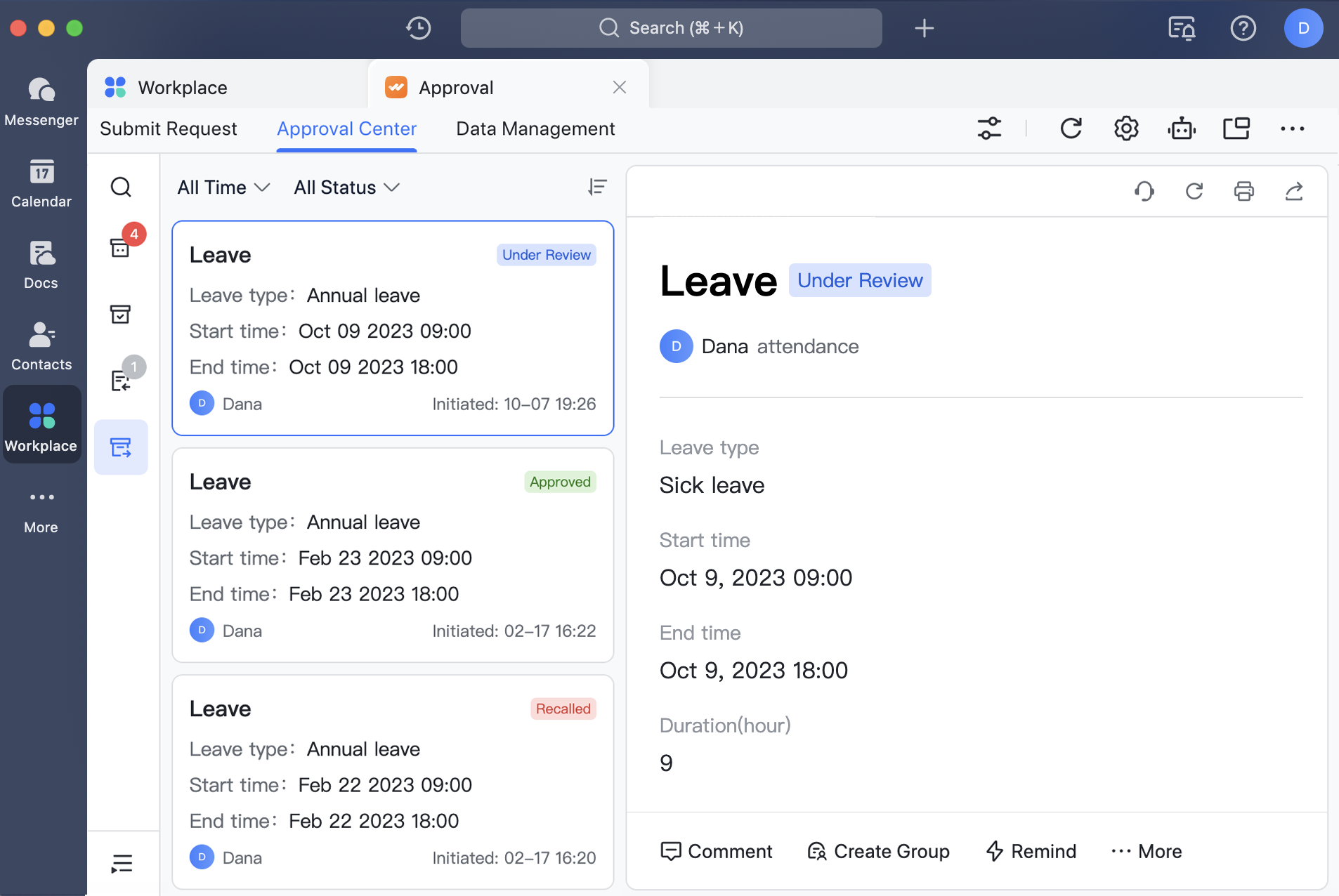This screenshot has width=1339, height=896.
Task: Search approvals using the magnifier icon
Action: 121,187
